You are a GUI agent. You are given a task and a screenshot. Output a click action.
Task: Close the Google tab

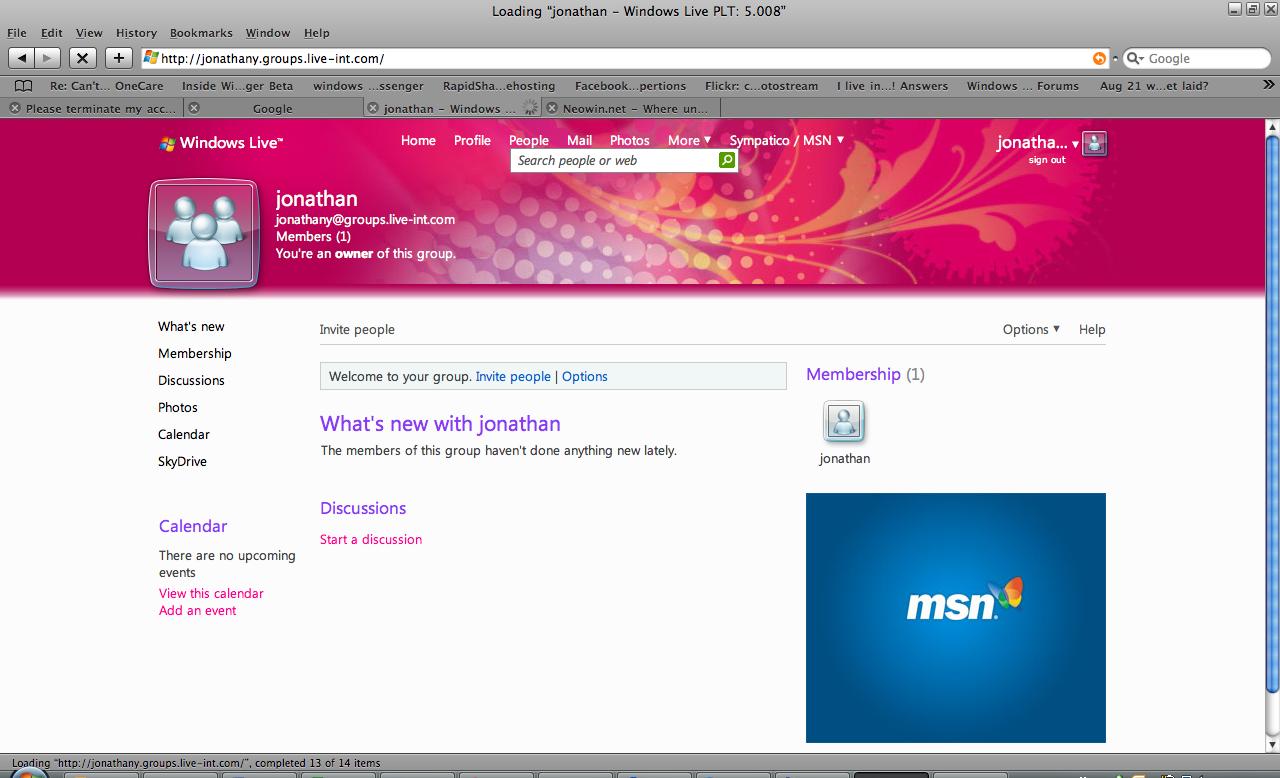coord(194,108)
